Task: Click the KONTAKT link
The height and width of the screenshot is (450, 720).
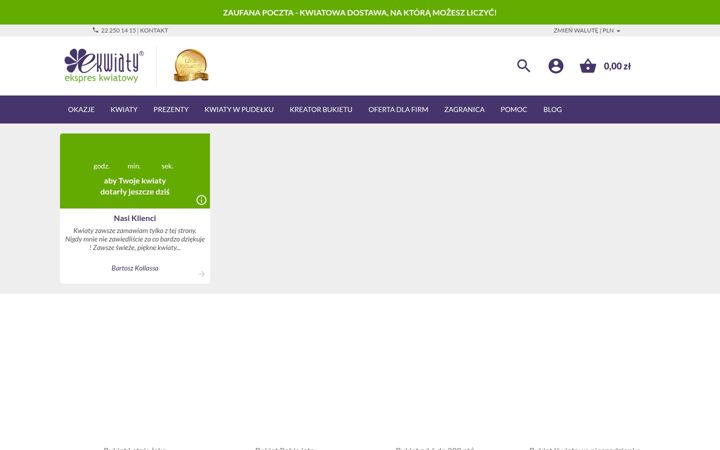Action: (x=154, y=30)
